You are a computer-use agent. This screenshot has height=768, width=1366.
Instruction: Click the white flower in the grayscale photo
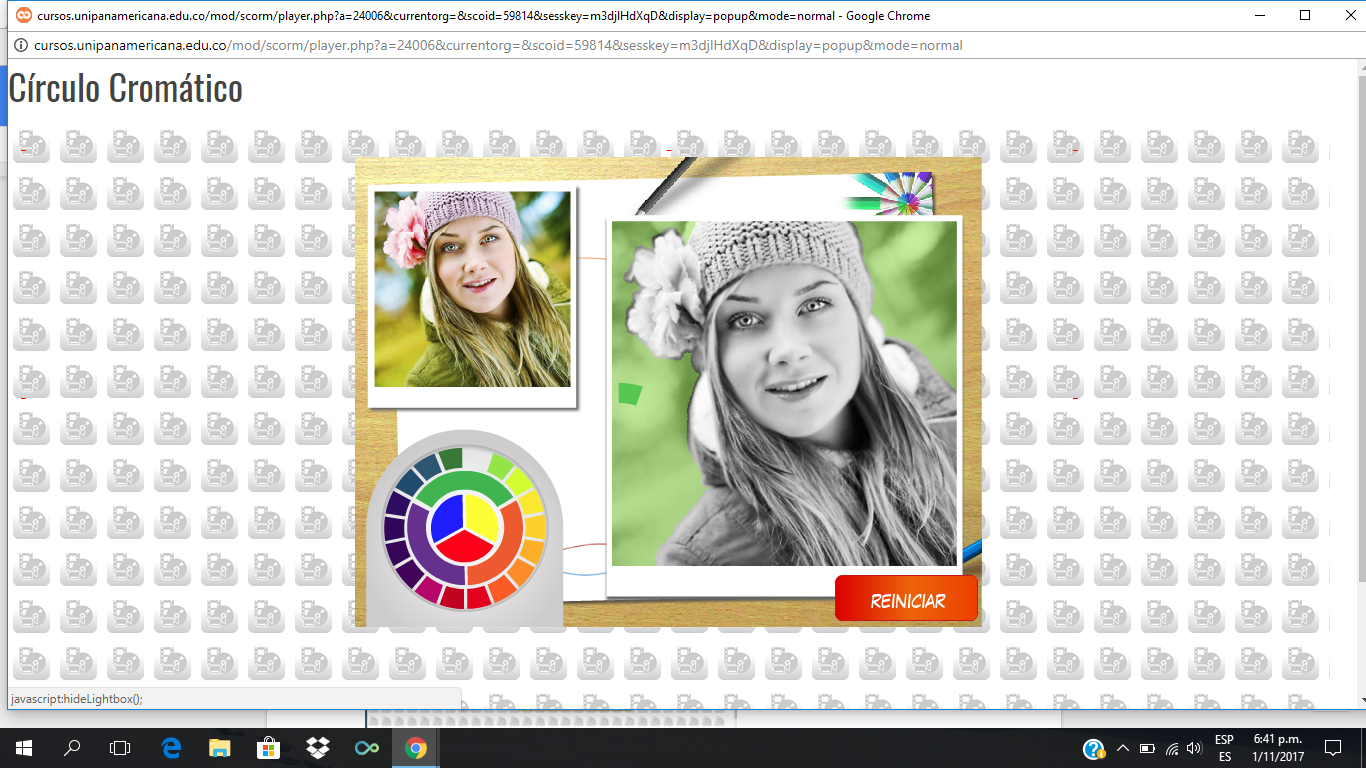[x=667, y=295]
